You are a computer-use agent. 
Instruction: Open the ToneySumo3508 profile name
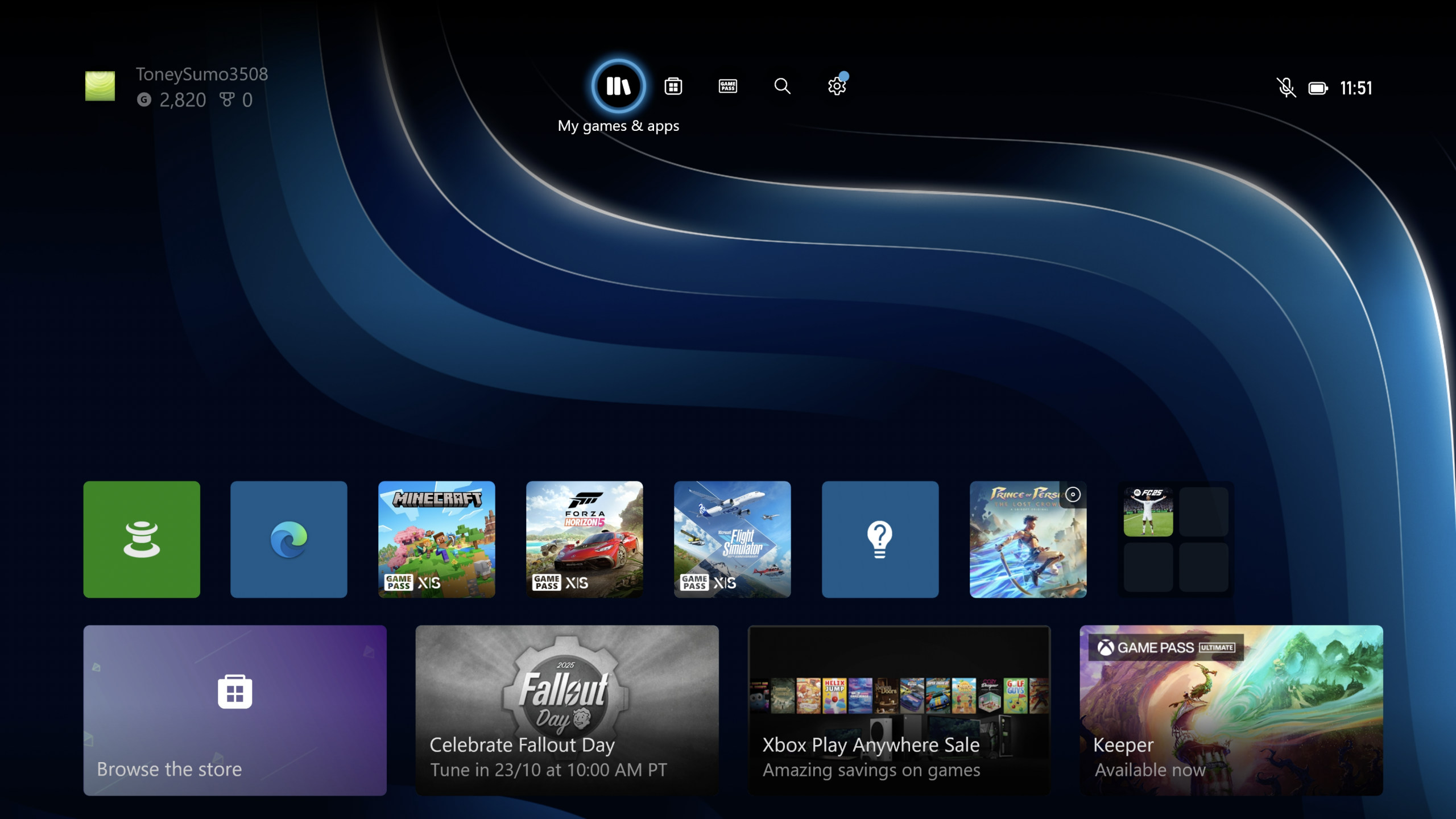[202, 74]
